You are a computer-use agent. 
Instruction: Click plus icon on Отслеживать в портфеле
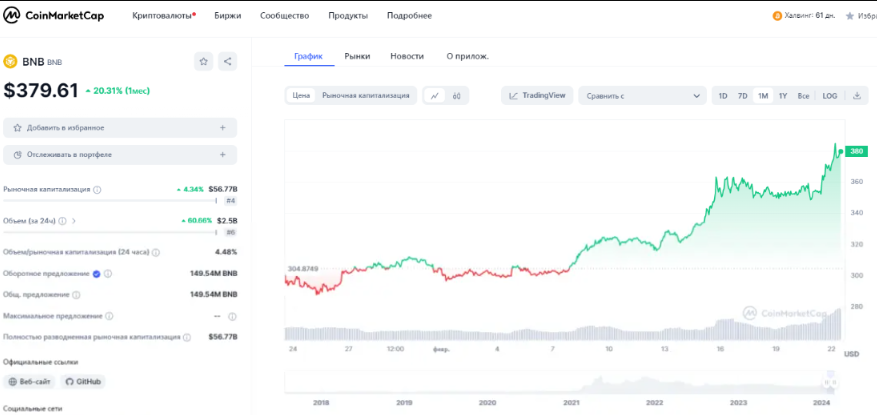point(223,154)
